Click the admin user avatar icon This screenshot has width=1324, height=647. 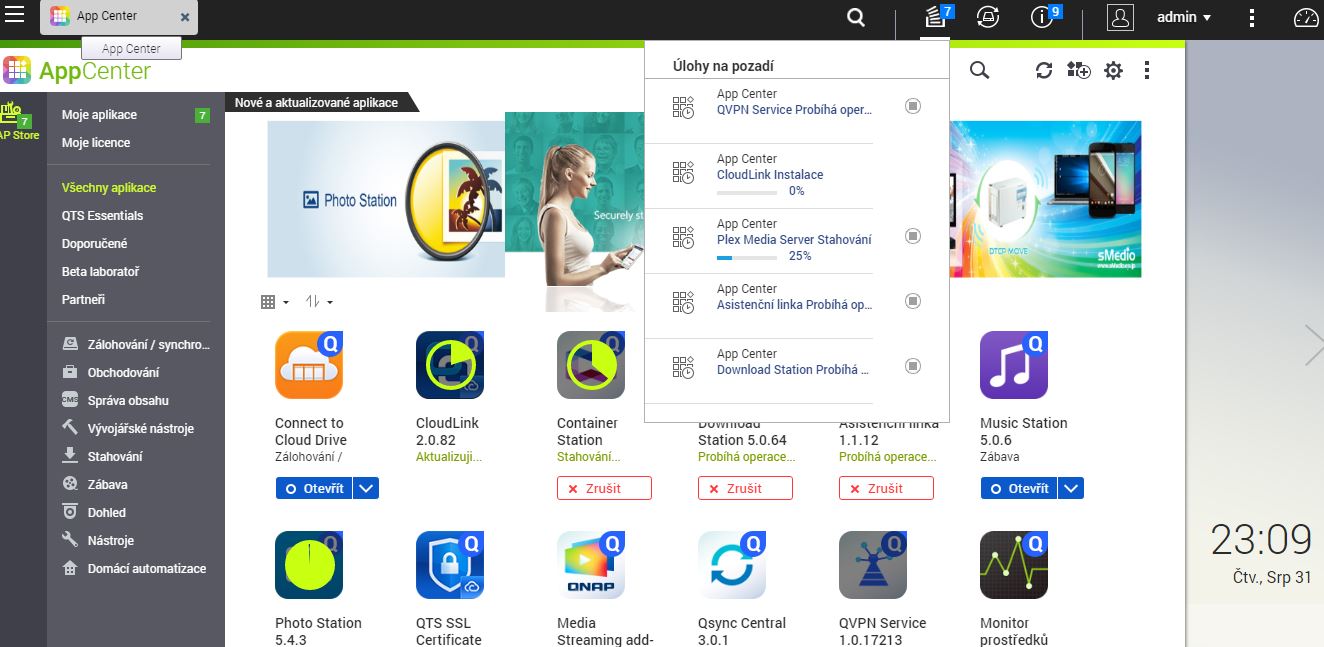click(x=1121, y=17)
